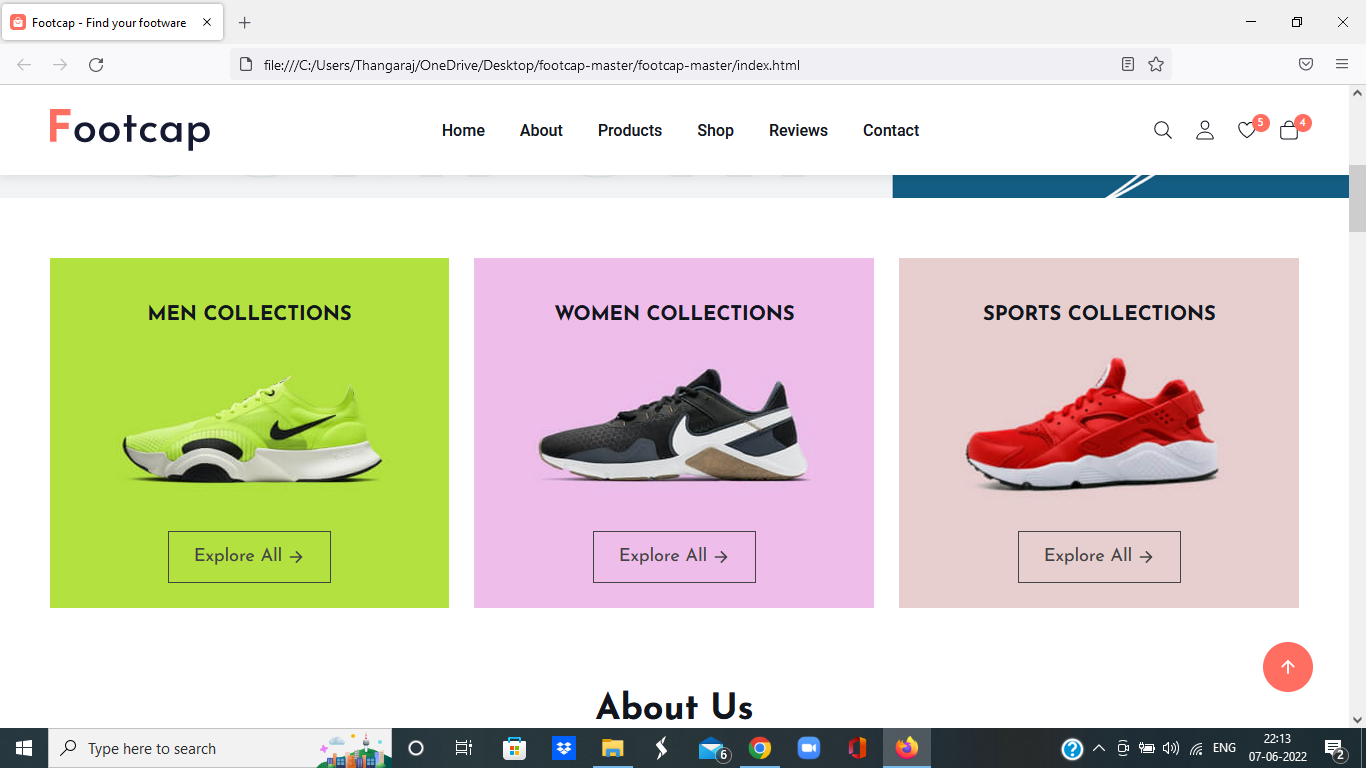Open the Contact menu item

coord(890,130)
